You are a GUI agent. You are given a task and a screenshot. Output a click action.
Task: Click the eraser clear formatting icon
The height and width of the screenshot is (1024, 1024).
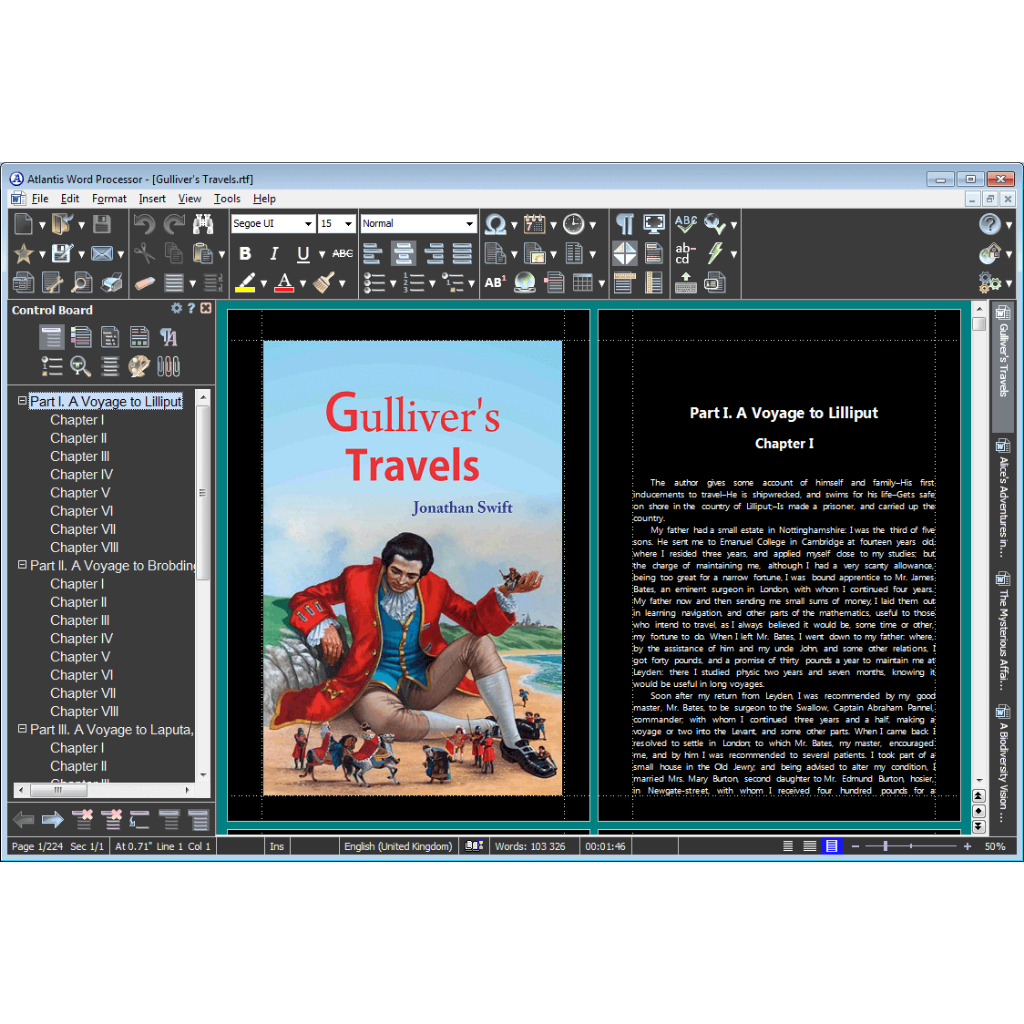click(x=144, y=283)
